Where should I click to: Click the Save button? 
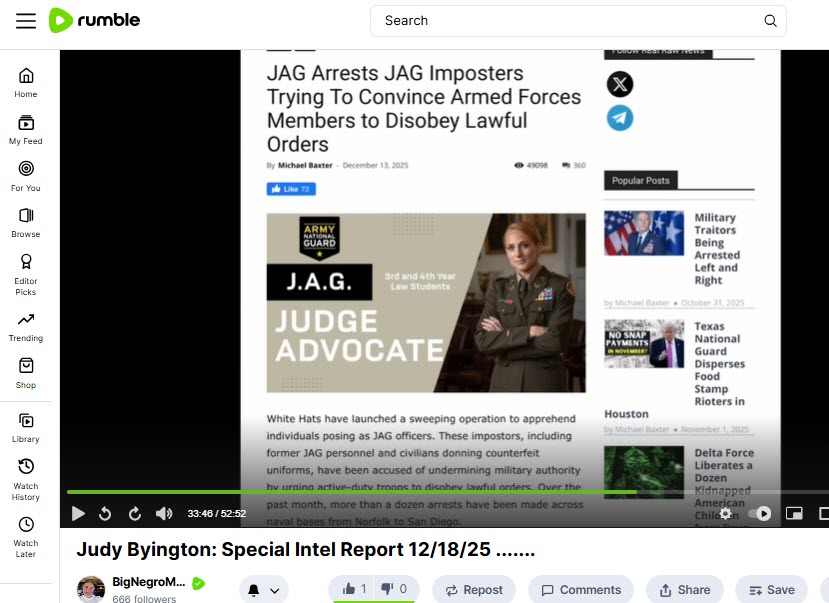(x=771, y=590)
